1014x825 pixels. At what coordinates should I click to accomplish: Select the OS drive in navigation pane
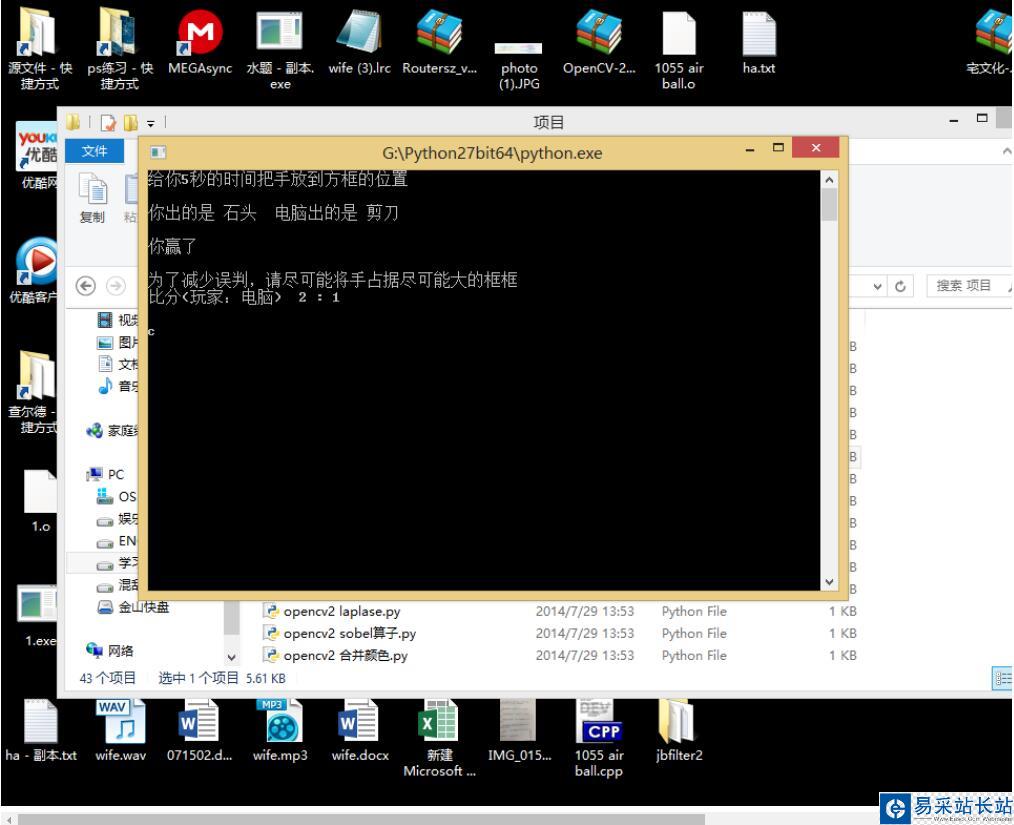click(x=117, y=497)
